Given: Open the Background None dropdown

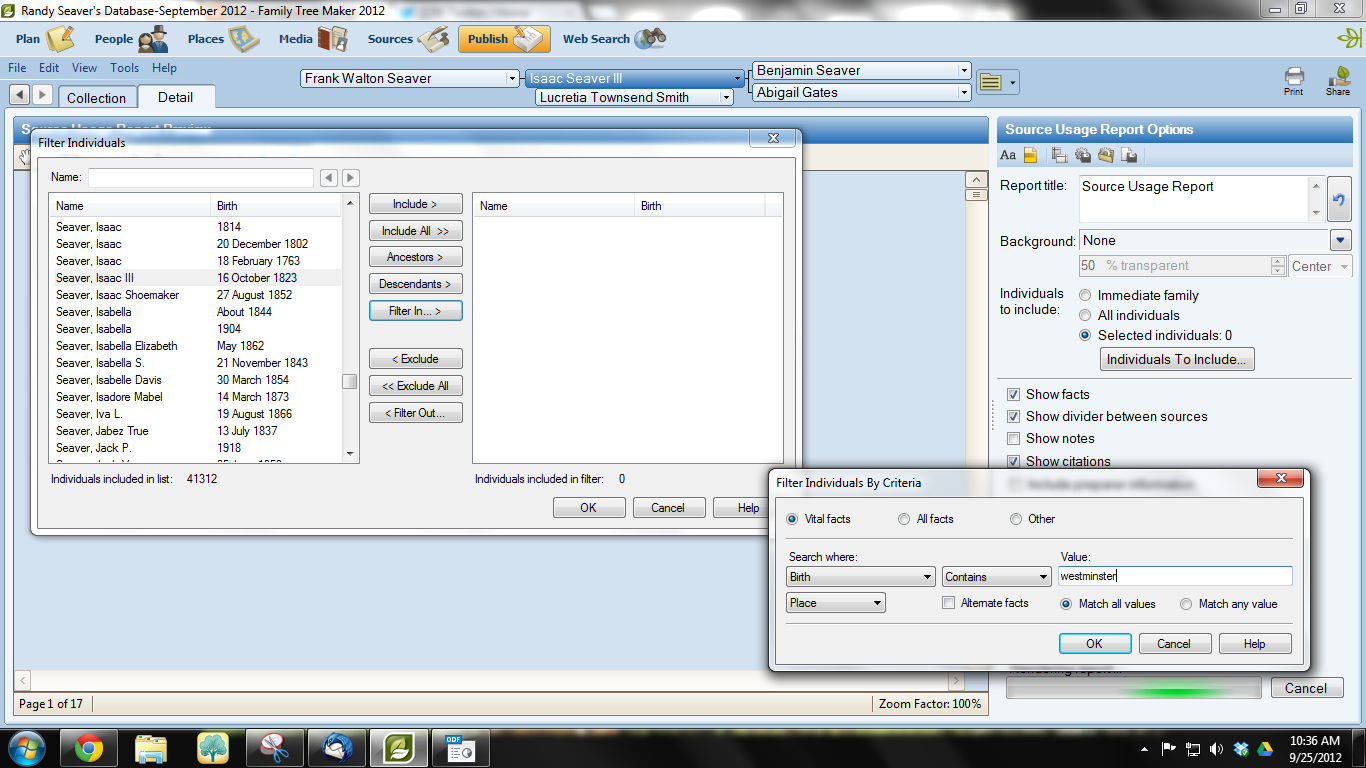Looking at the screenshot, I should coord(1340,240).
